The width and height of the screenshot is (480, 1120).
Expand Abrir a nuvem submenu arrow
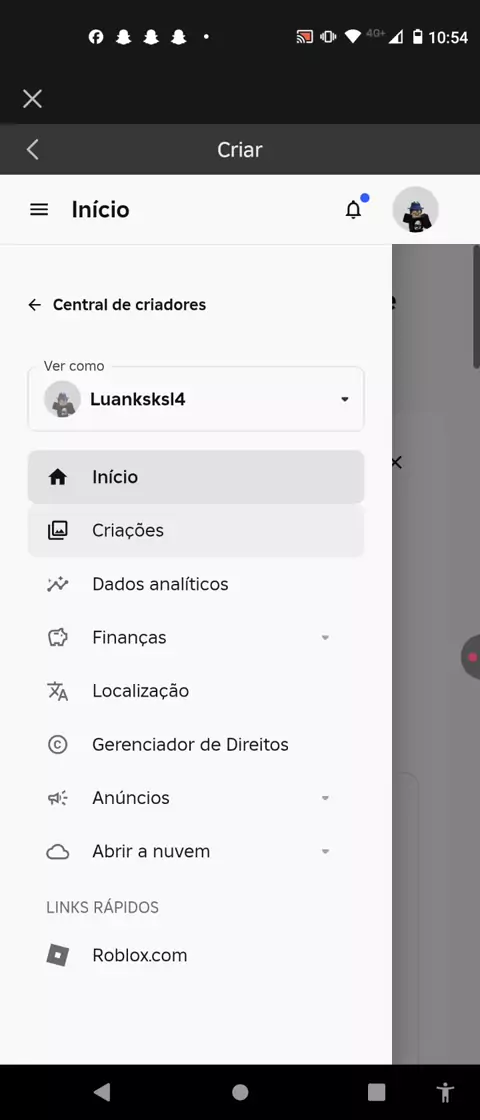(x=325, y=851)
